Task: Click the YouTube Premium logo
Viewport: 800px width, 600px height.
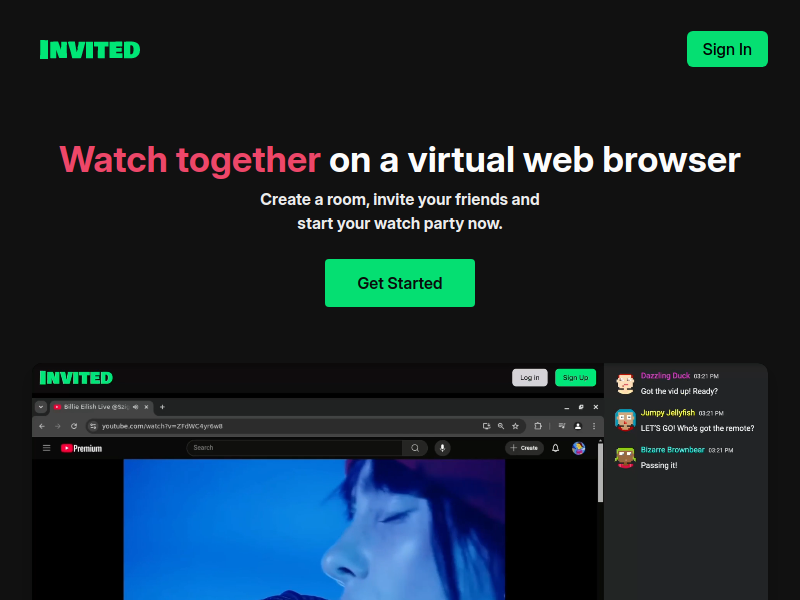Action: tap(81, 448)
